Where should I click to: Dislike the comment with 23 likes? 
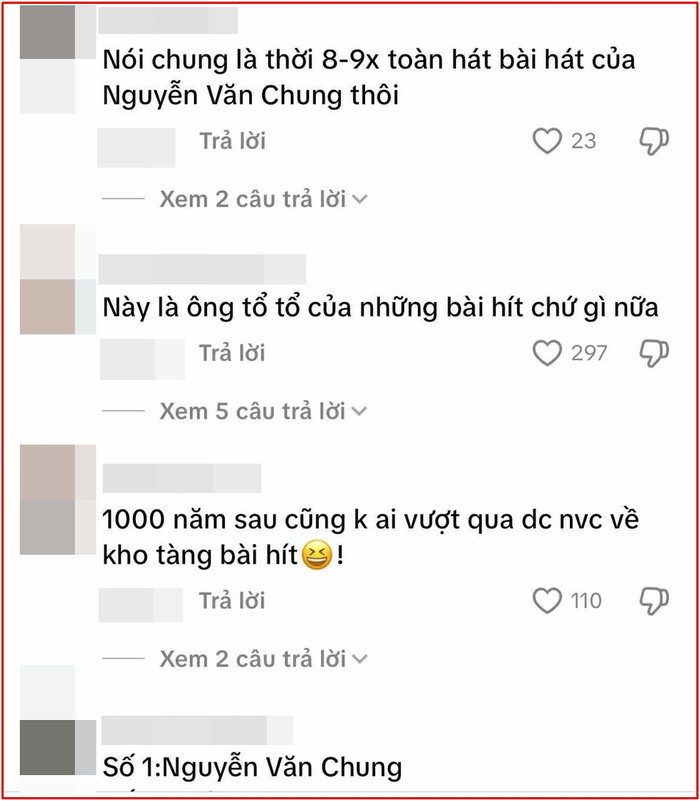654,141
